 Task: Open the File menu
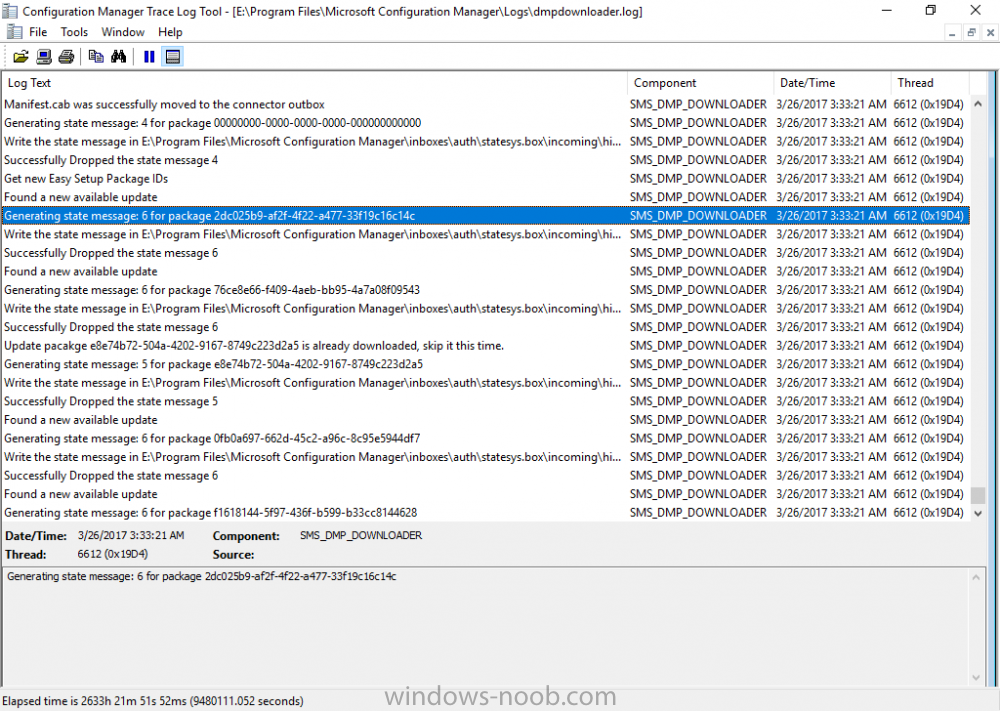pyautogui.click(x=38, y=32)
